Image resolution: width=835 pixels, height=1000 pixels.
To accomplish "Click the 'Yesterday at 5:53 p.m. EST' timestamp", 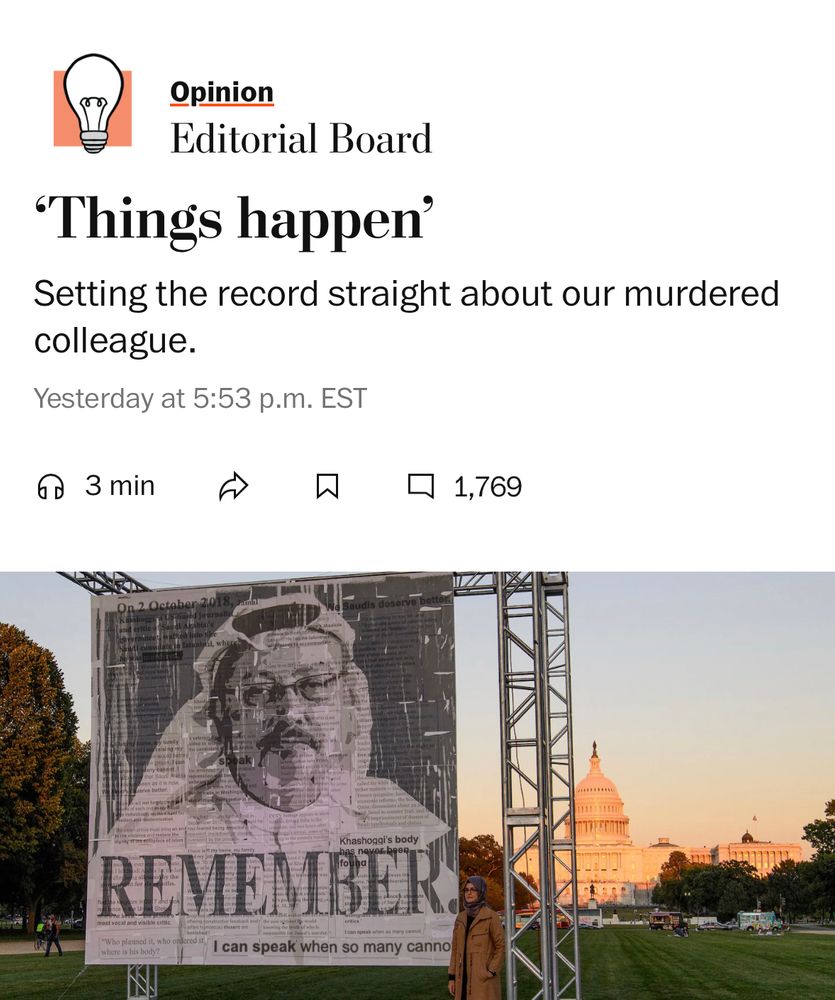I will 200,399.
